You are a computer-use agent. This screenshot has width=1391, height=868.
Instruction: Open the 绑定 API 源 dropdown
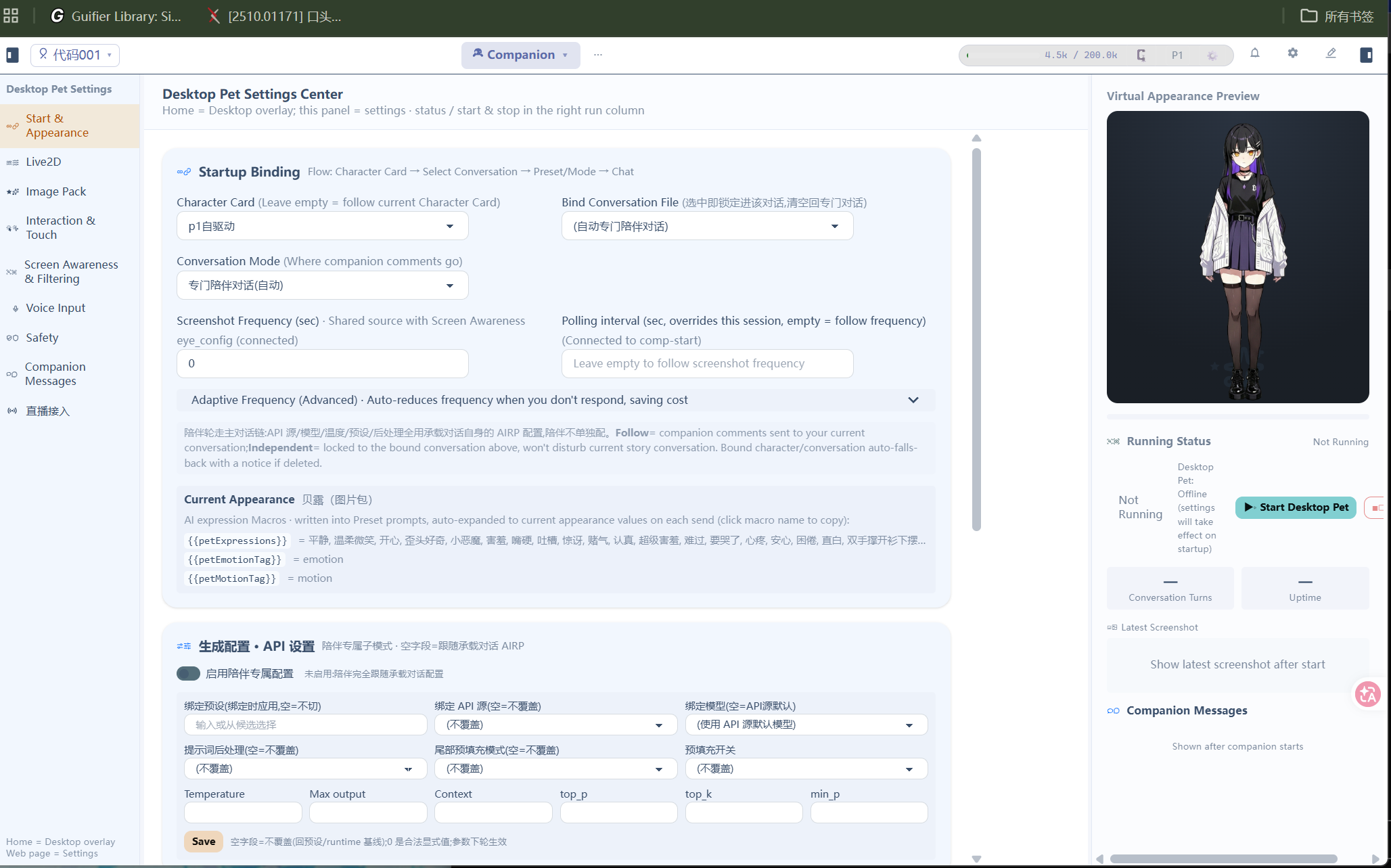pyautogui.click(x=555, y=725)
